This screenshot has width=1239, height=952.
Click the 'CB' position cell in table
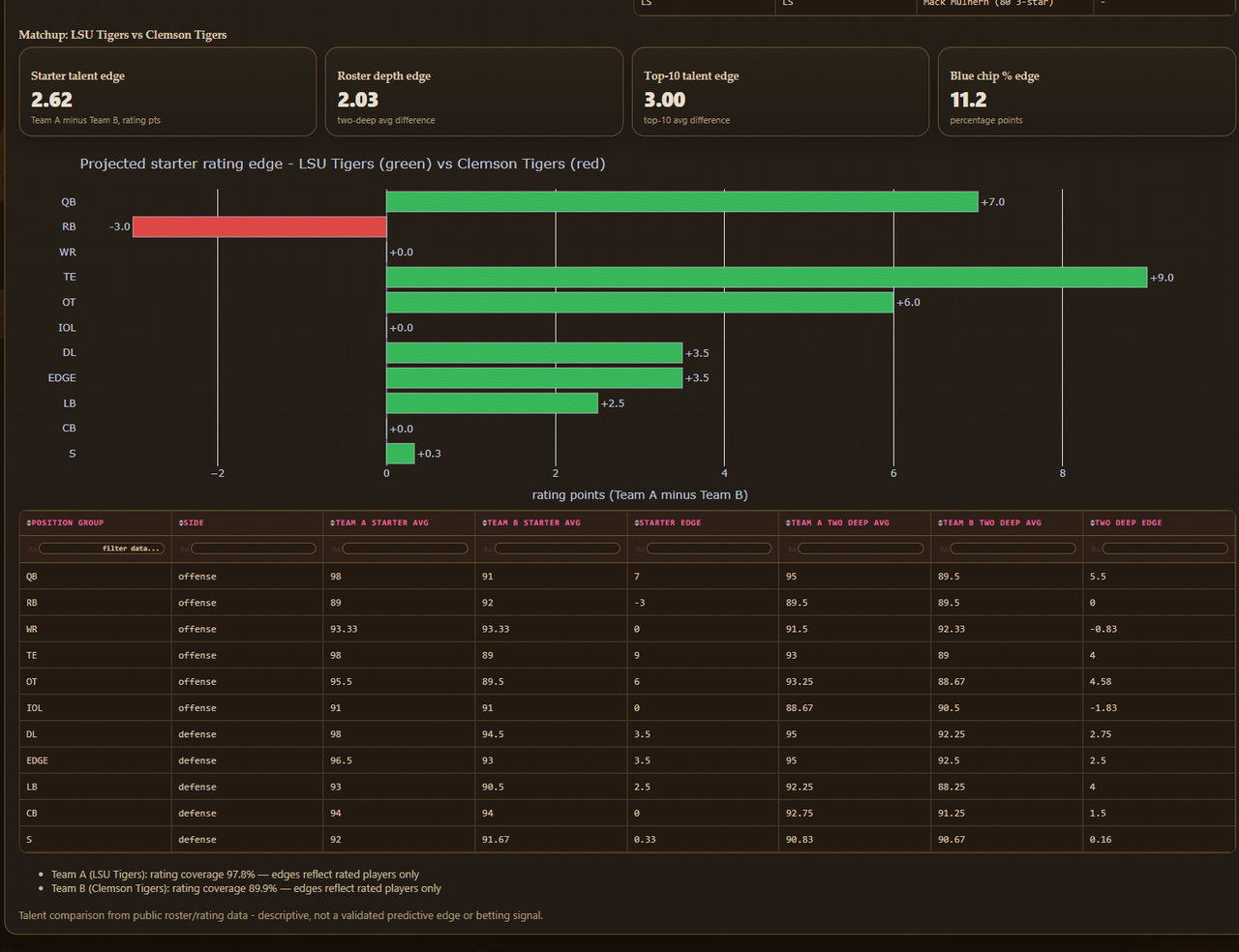click(x=96, y=814)
